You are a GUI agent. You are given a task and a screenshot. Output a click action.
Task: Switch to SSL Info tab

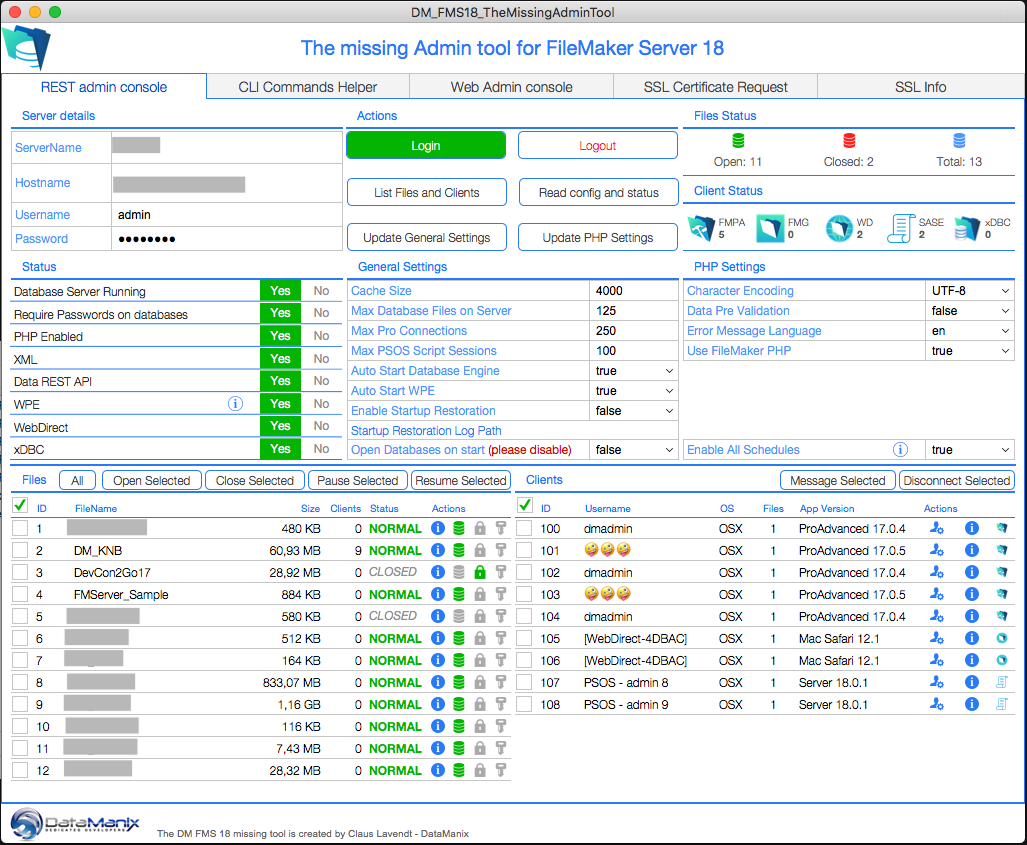tap(921, 86)
